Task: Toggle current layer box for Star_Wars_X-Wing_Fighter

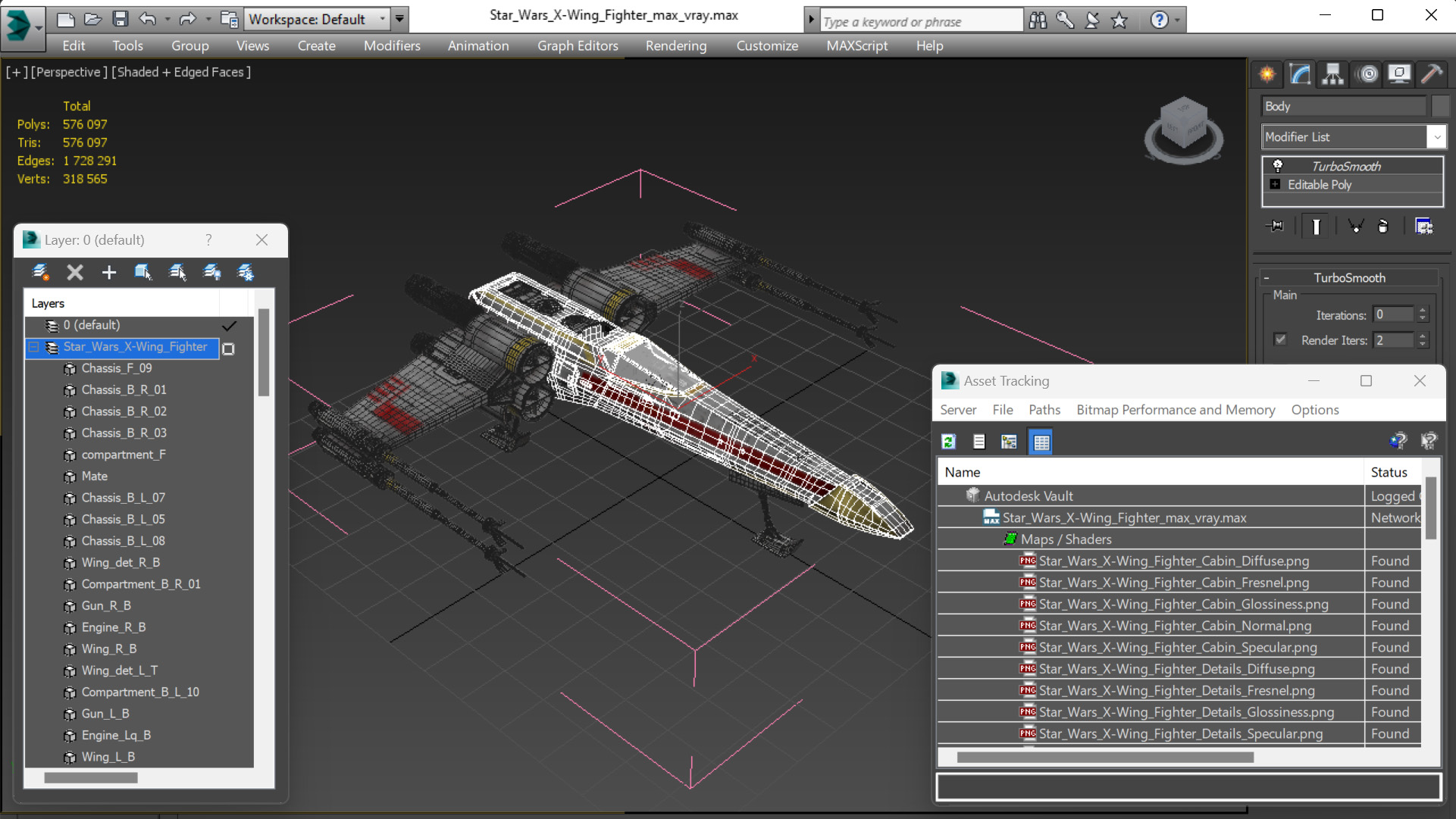Action: [228, 349]
